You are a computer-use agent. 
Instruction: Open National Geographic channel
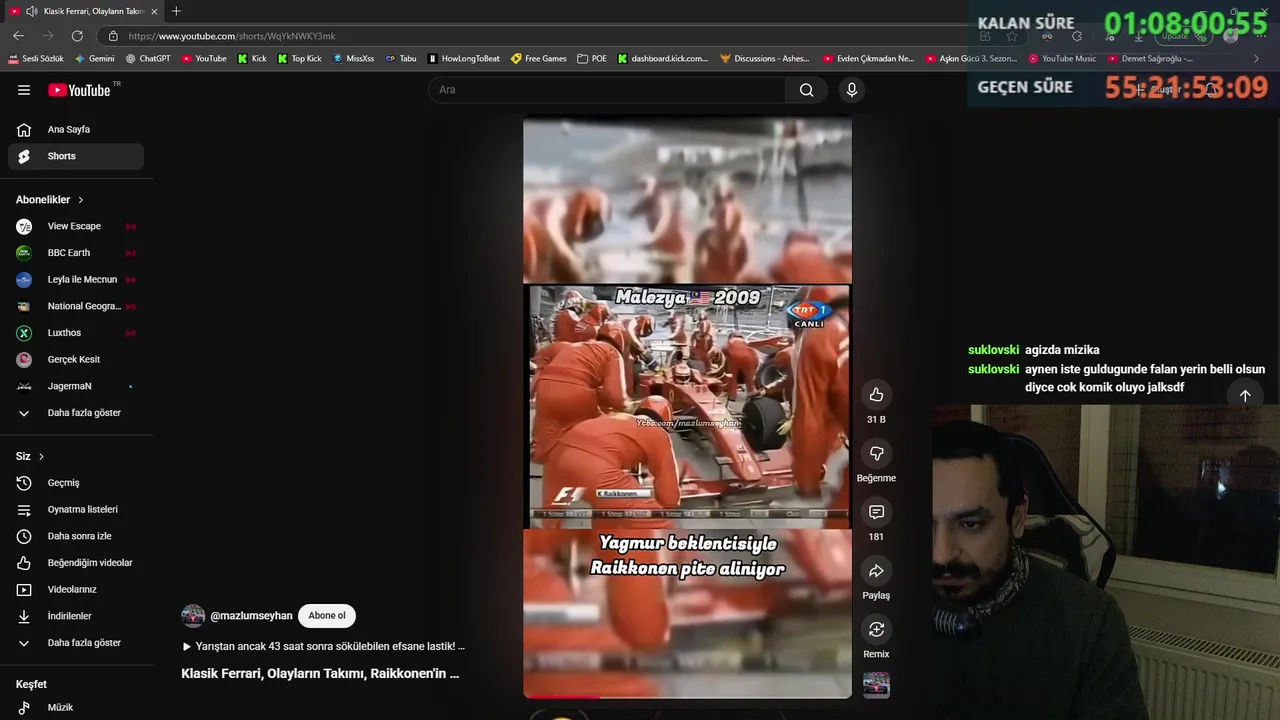pyautogui.click(x=76, y=306)
